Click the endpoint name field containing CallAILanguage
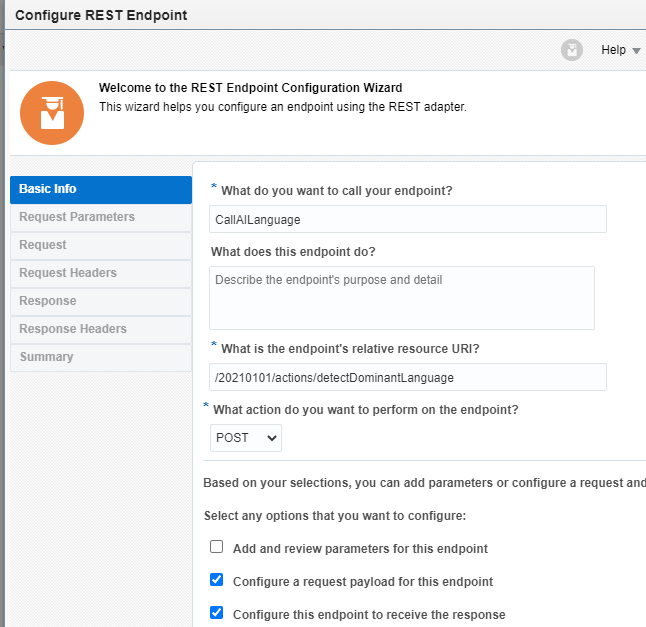 click(408, 219)
